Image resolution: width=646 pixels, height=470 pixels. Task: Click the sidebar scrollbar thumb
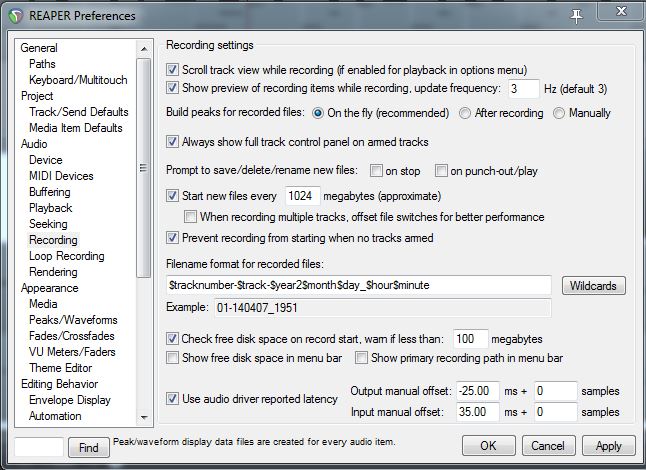(143, 168)
